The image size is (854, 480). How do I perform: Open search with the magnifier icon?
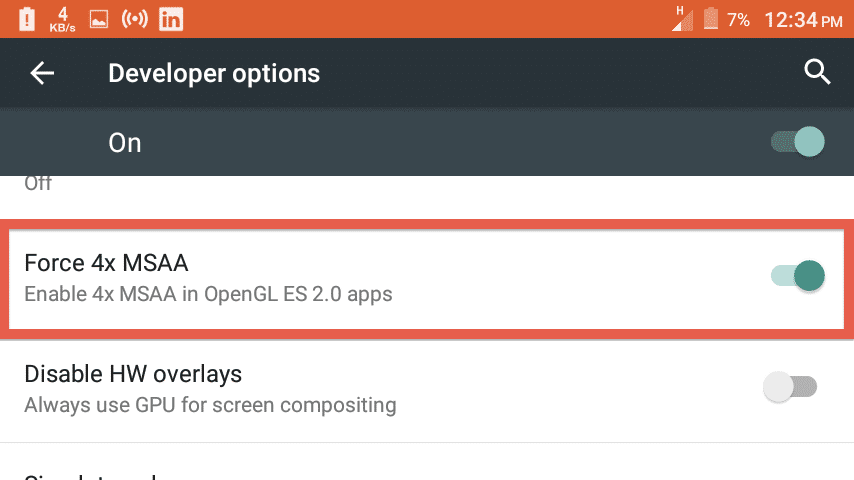coord(817,72)
